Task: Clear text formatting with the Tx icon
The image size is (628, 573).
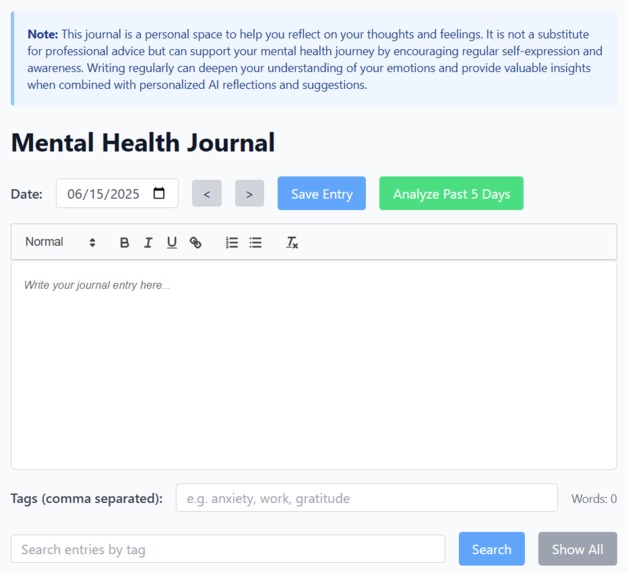Action: pyautogui.click(x=292, y=243)
